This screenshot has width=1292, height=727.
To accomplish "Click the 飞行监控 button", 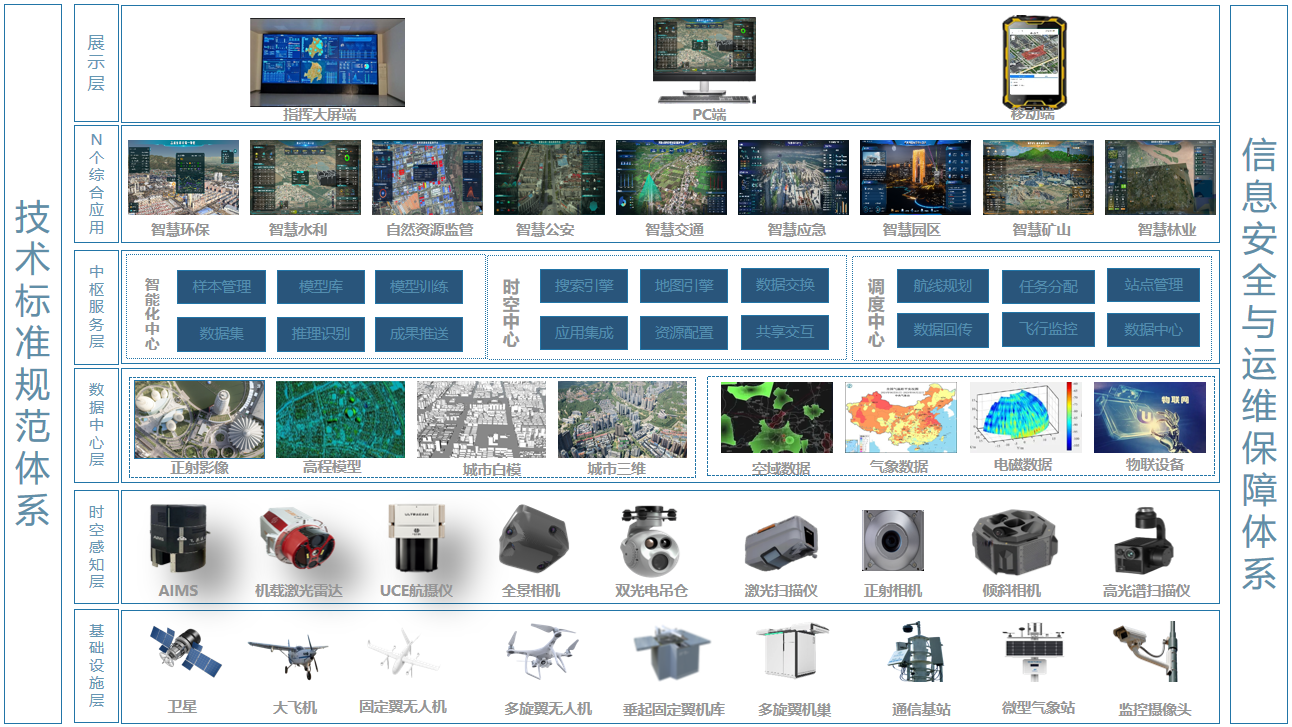I will point(1048,329).
